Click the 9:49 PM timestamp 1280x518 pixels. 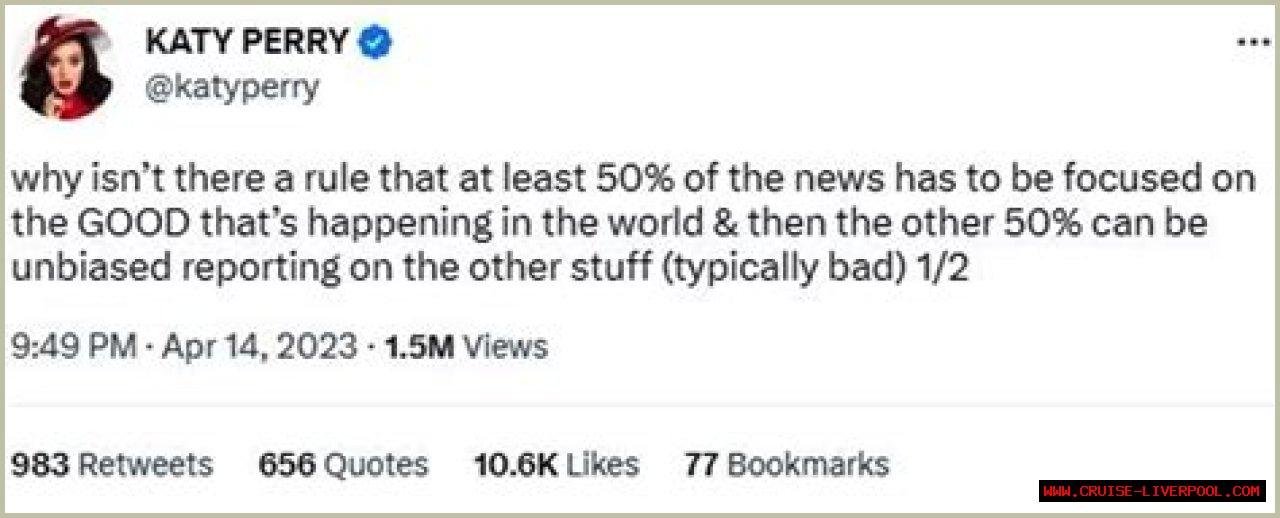73,347
